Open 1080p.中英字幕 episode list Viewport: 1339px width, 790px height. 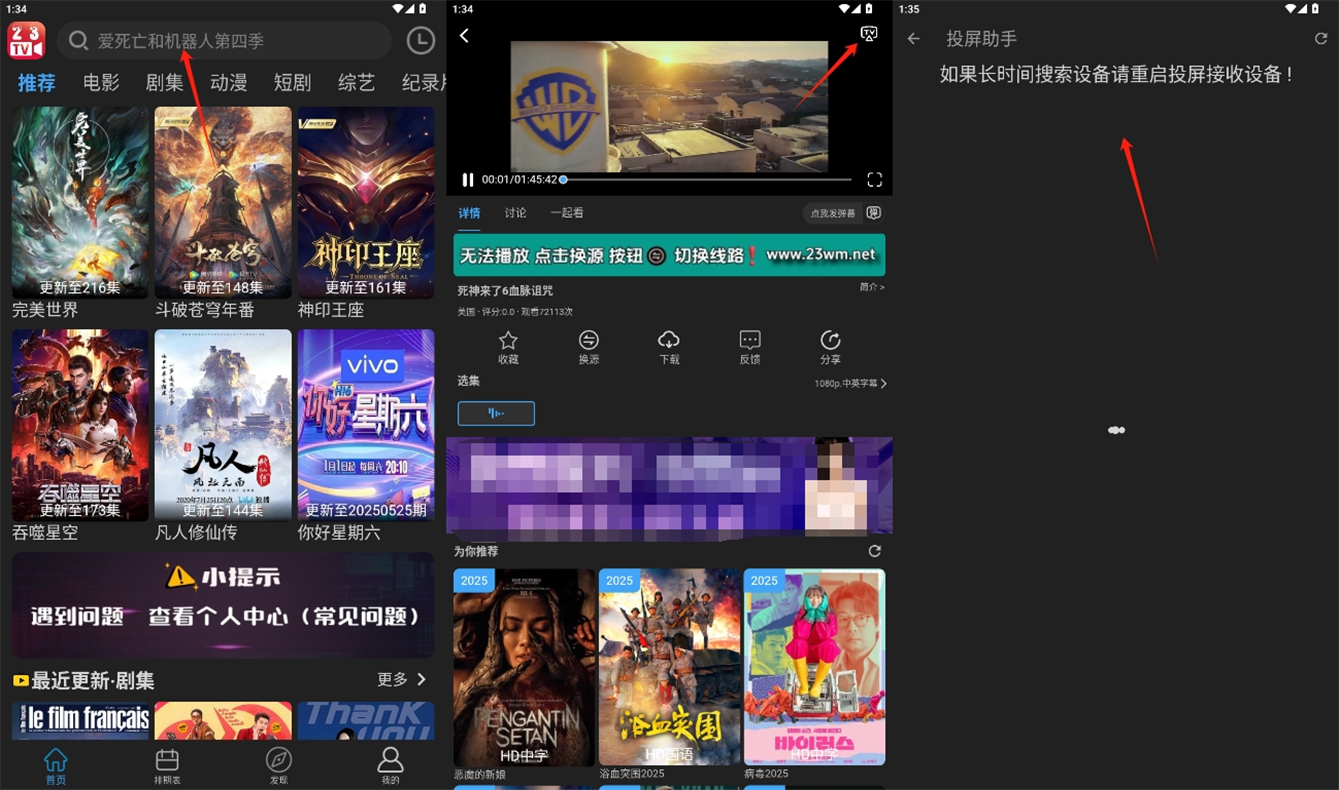850,383
